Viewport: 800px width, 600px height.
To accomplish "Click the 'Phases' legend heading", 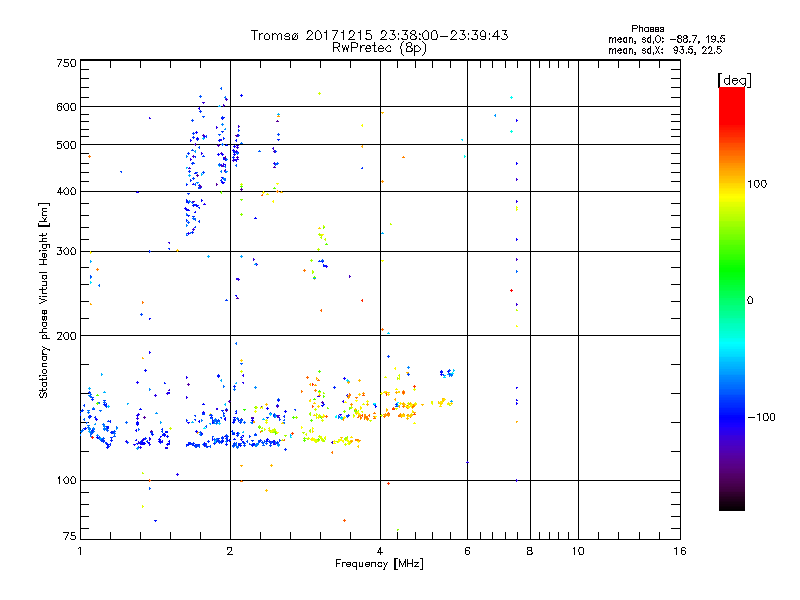I will click(647, 29).
